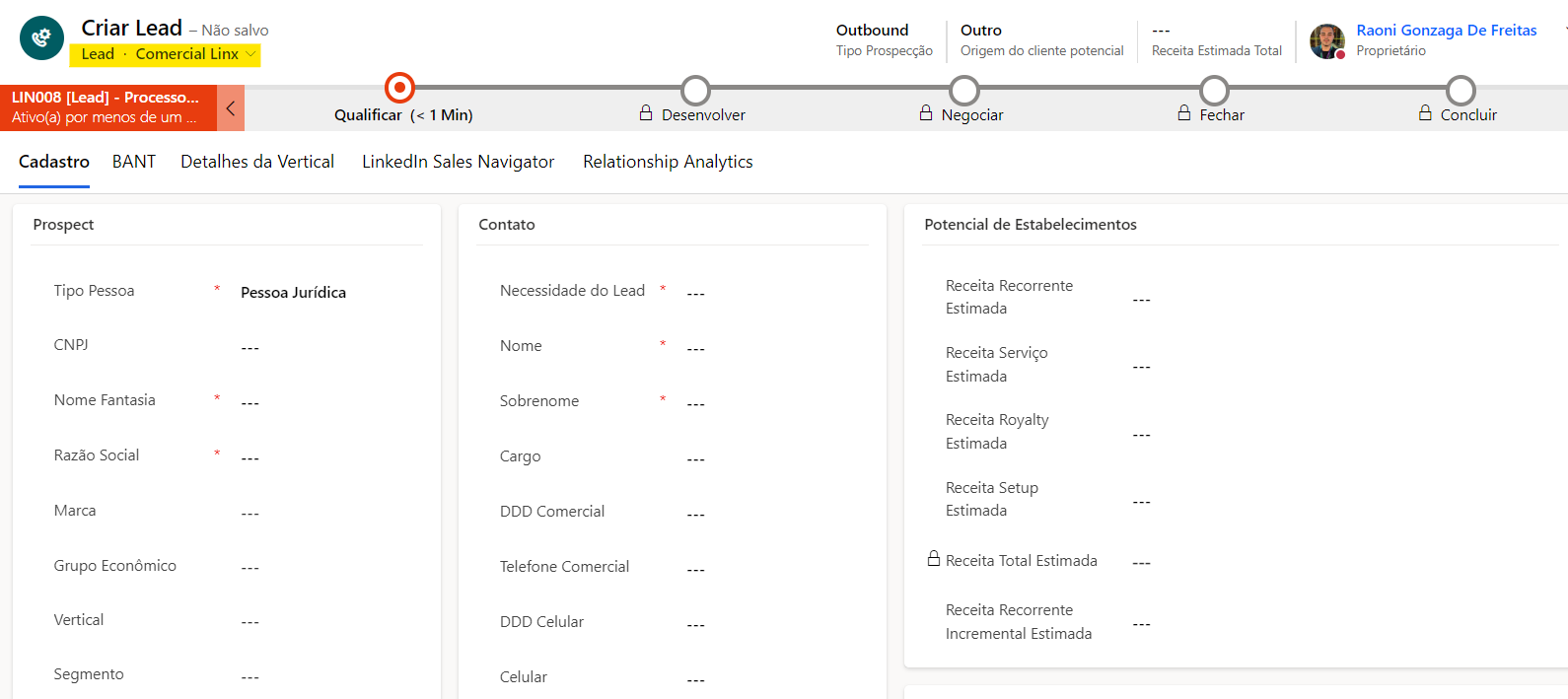Switch to the BANT tab

click(x=134, y=162)
